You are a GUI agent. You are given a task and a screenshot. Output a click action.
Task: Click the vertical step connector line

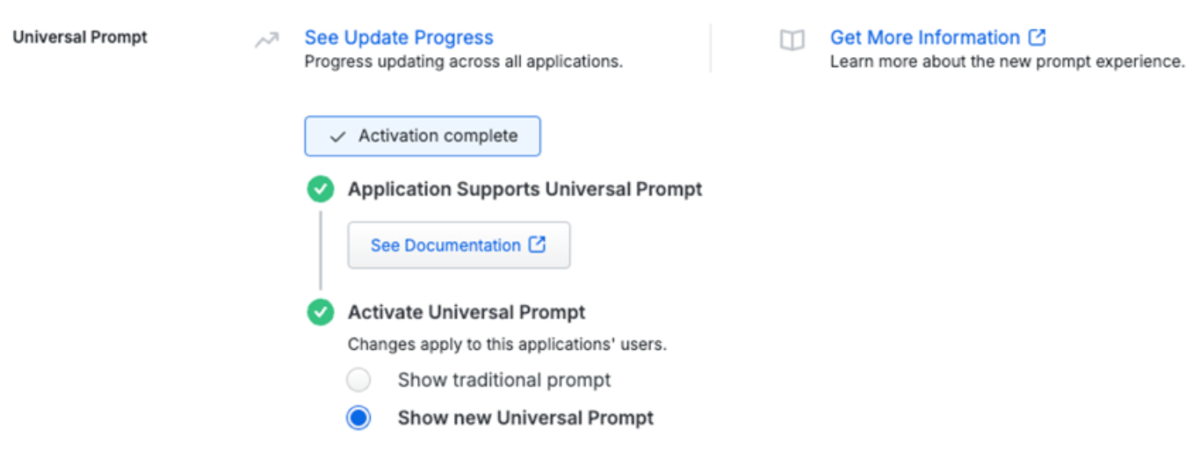pos(320,250)
